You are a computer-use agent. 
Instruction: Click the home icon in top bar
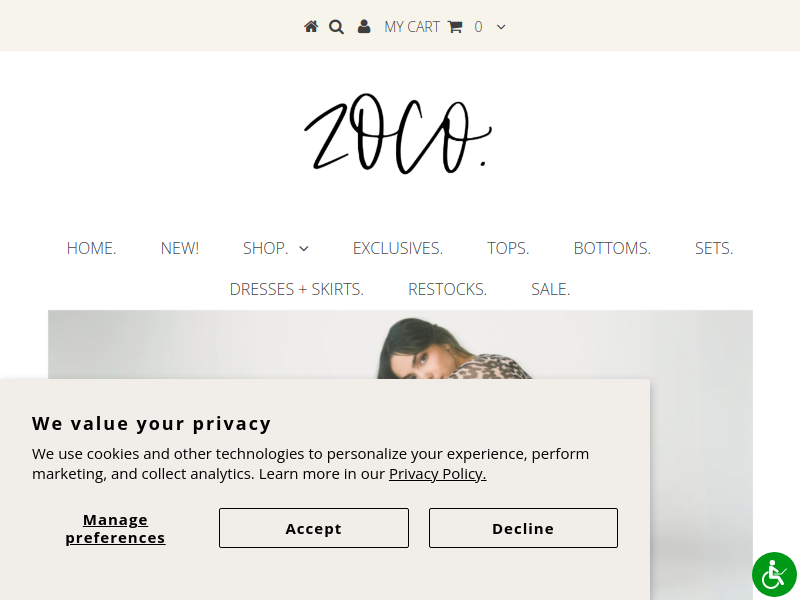point(311,27)
